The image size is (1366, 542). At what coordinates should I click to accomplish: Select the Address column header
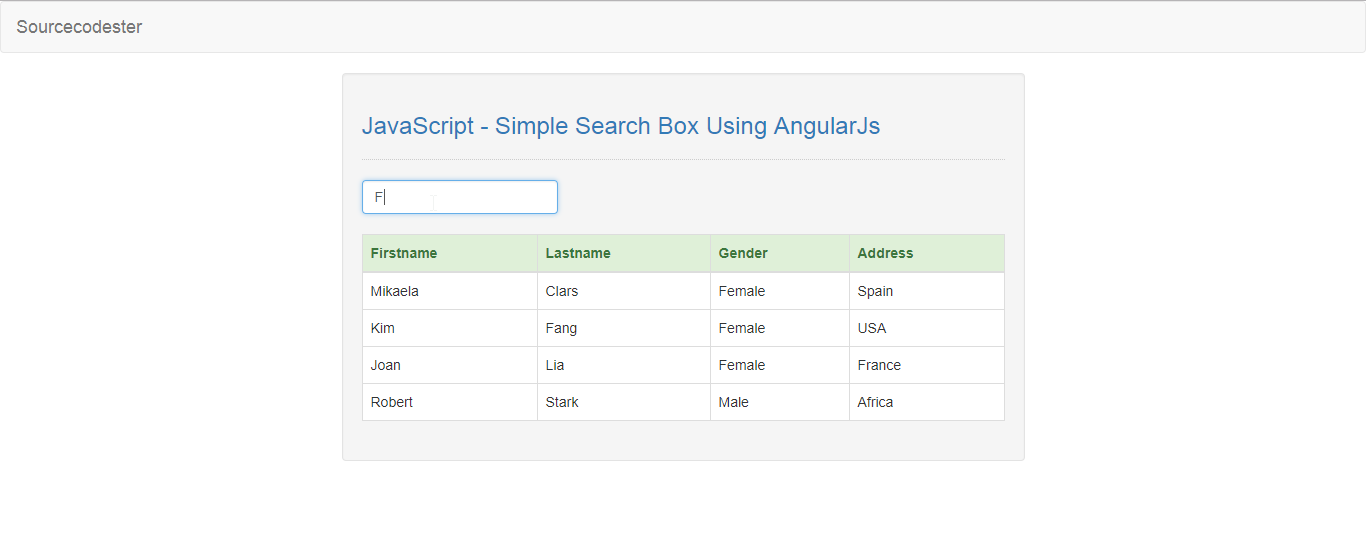(x=927, y=253)
